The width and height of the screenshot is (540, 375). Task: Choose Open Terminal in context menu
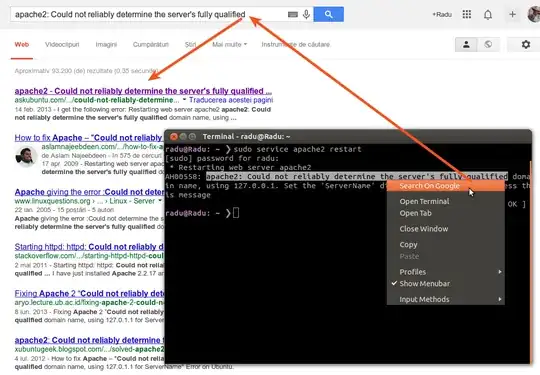coord(446,201)
